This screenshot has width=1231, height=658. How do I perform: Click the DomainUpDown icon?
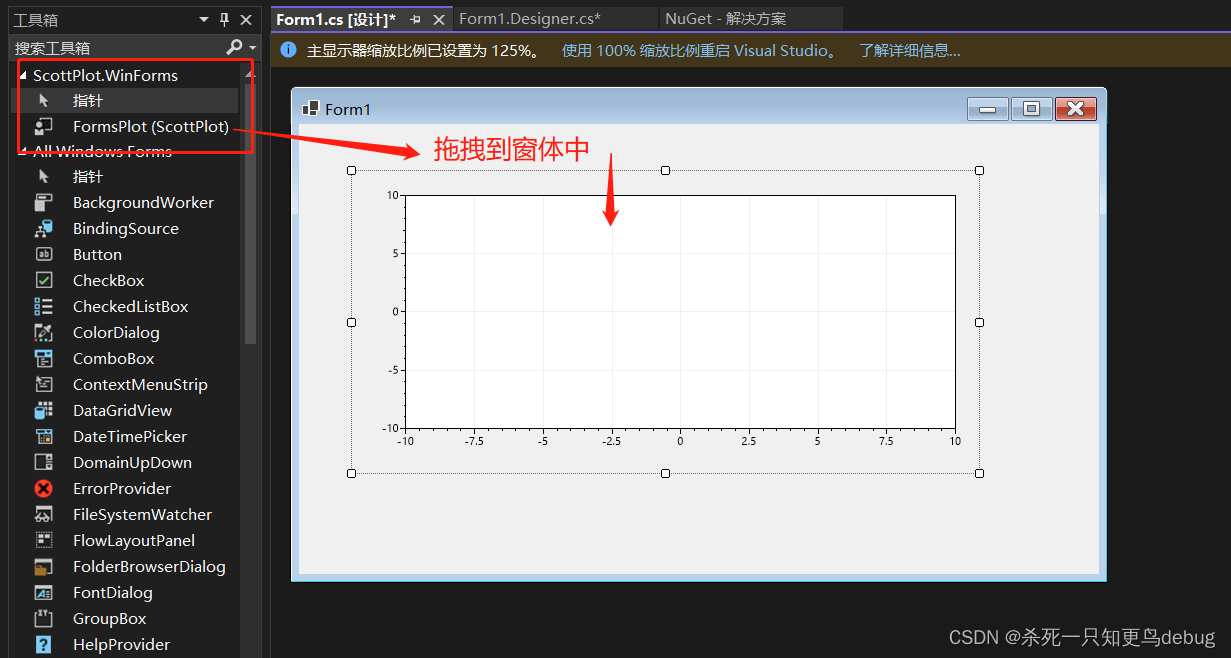click(x=44, y=463)
